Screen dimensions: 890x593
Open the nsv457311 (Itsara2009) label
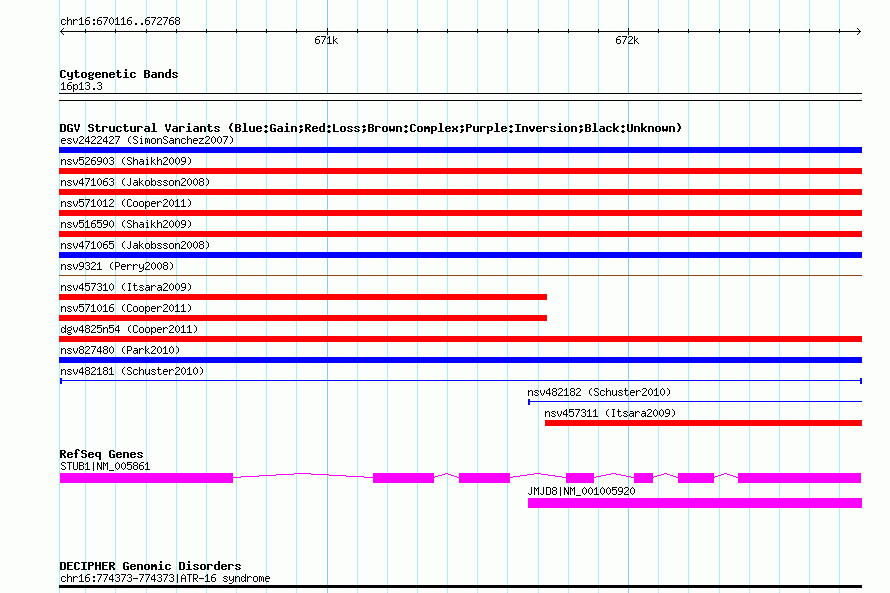[x=610, y=413]
